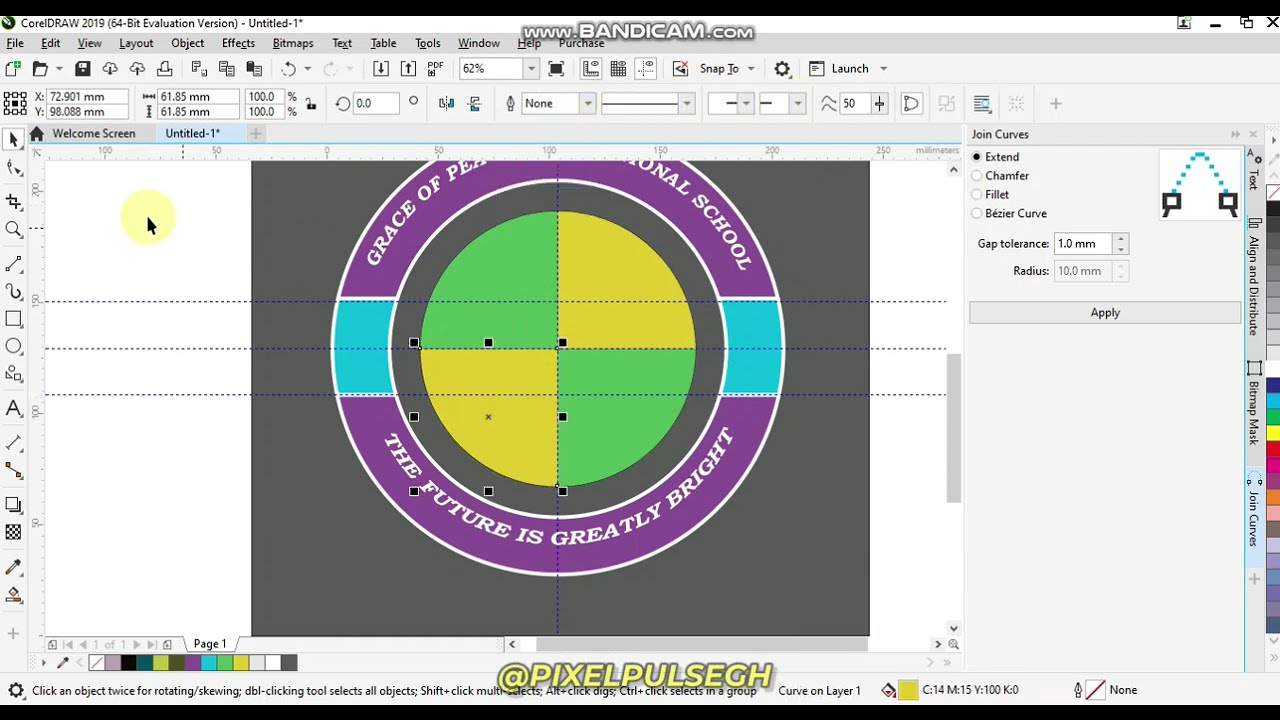The height and width of the screenshot is (720, 1280).
Task: Select the Crop tool
Action: (x=13, y=202)
